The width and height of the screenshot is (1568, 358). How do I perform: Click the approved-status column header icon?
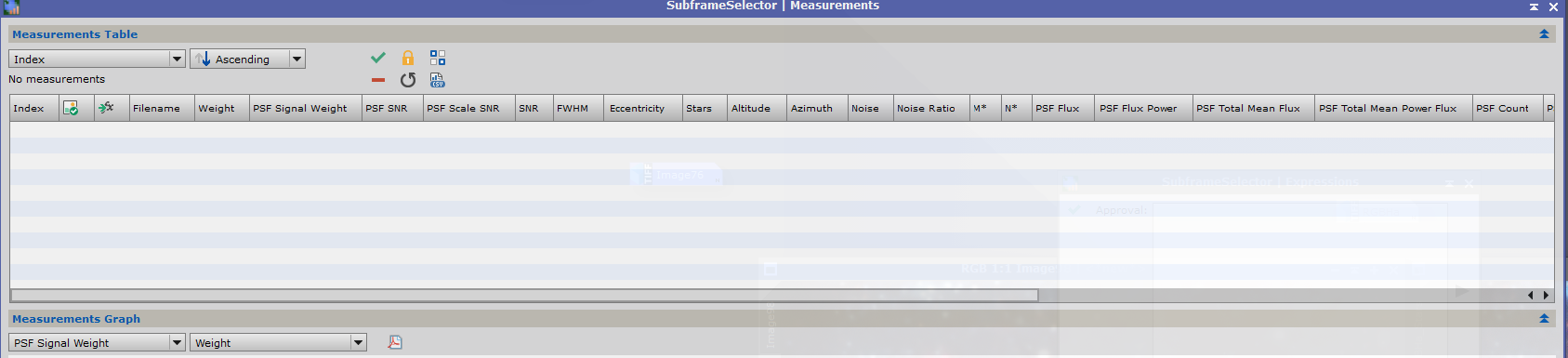(x=71, y=108)
